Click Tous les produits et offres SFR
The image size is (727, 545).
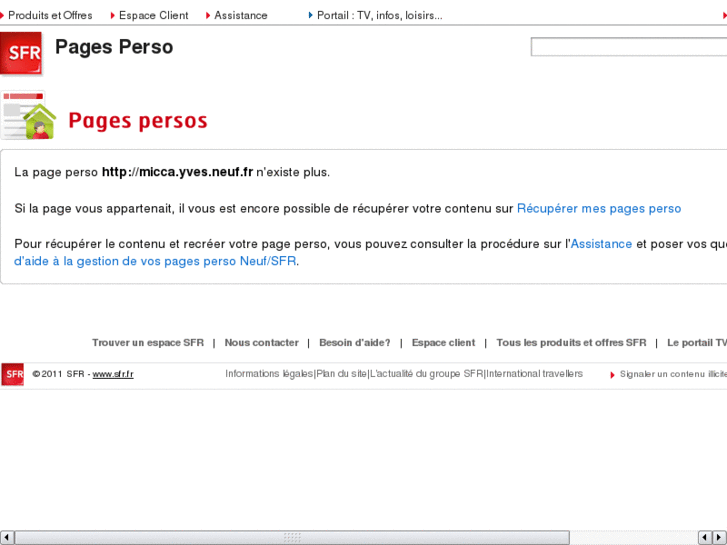tap(571, 343)
